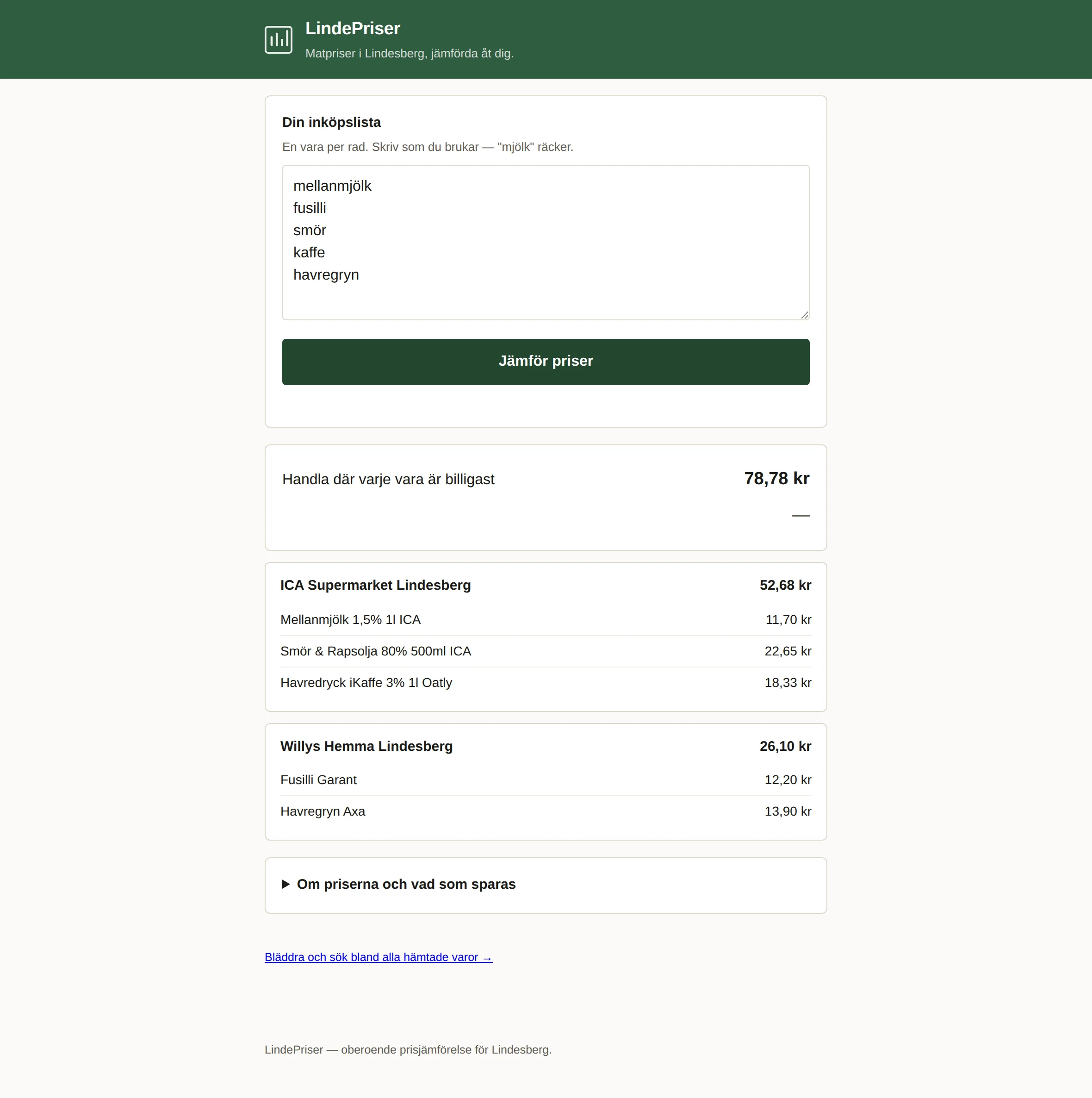Screen dimensions: 1092x1098
Task: Click Havredryck iKaffe 3% 1l Oatly row
Action: pyautogui.click(x=546, y=683)
